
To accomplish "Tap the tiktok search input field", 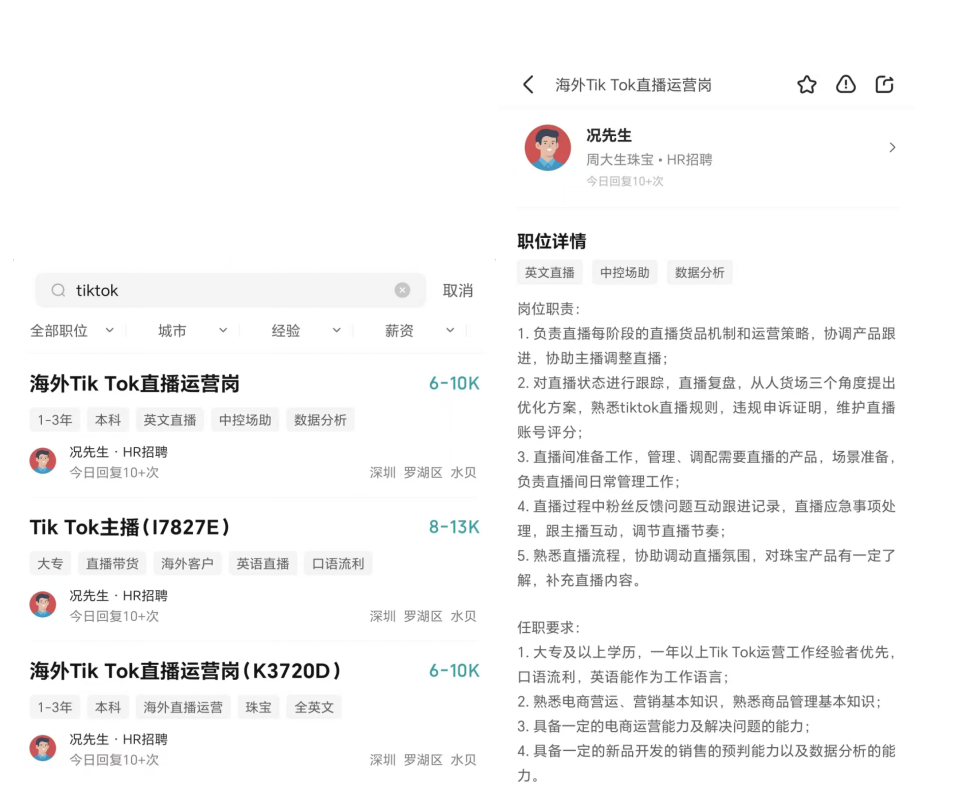I will tap(200, 290).
